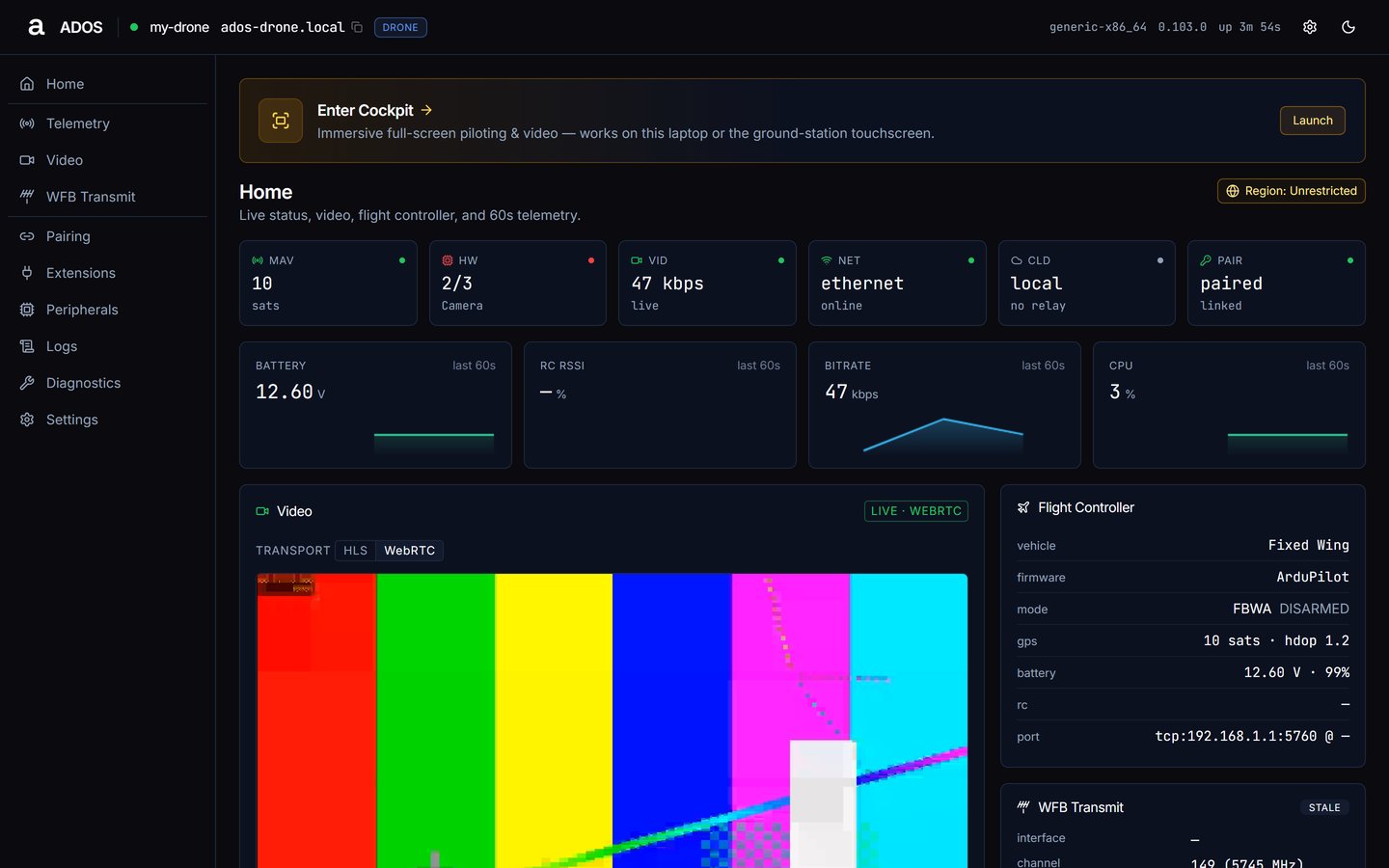Click the STALE badge in WFB Transmit
The image size is (1389, 868).
tap(1324, 807)
